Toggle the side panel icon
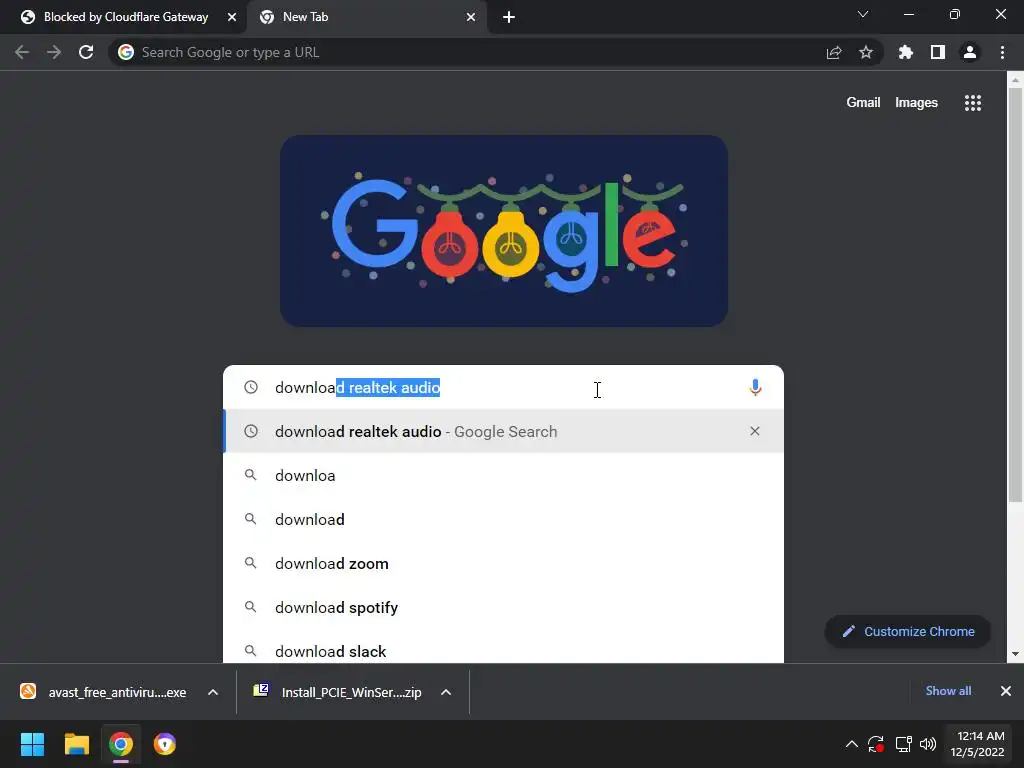This screenshot has height=768, width=1024. 938,52
